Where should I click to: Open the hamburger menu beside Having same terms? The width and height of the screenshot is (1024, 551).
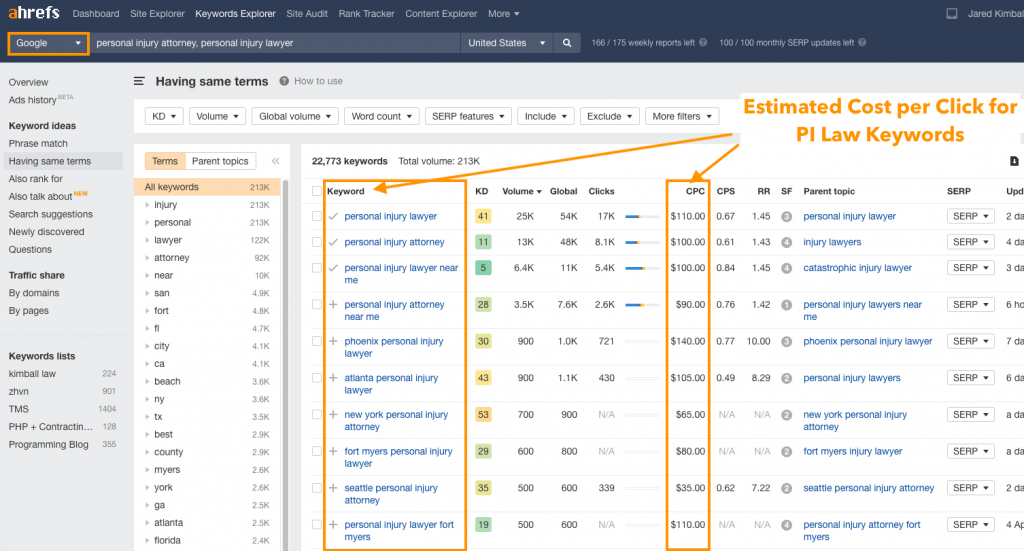pyautogui.click(x=139, y=81)
